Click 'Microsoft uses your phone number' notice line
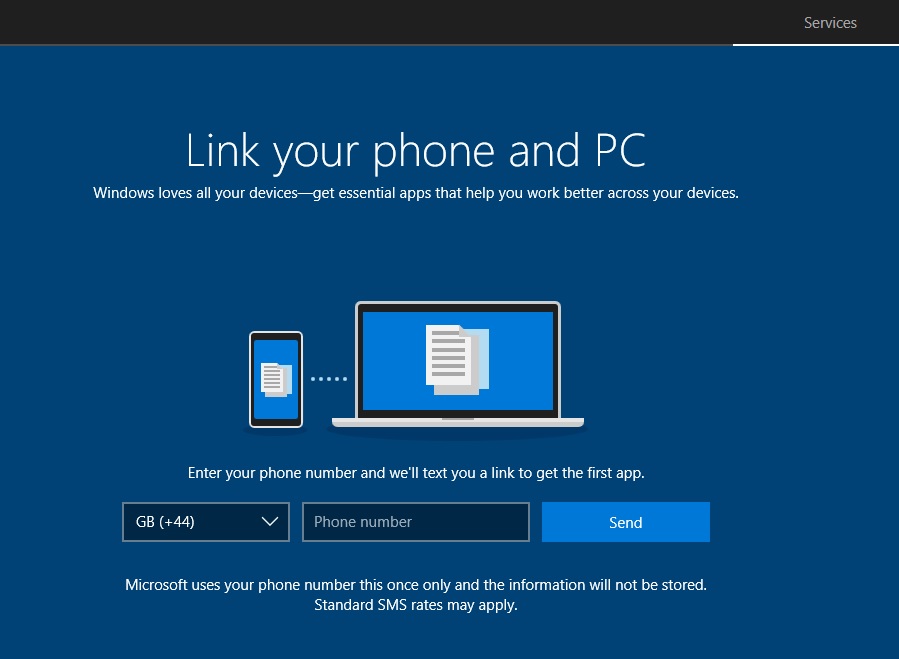The image size is (899, 659). (416, 585)
